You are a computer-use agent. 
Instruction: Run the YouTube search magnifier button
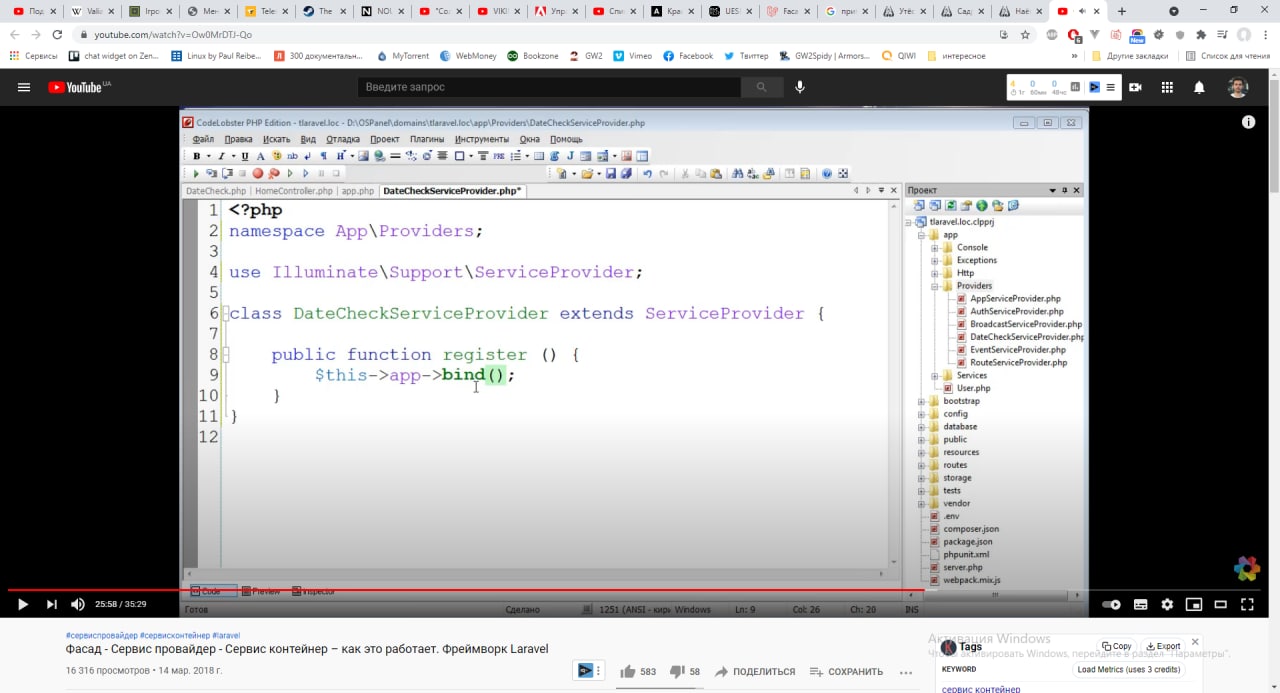(x=762, y=87)
